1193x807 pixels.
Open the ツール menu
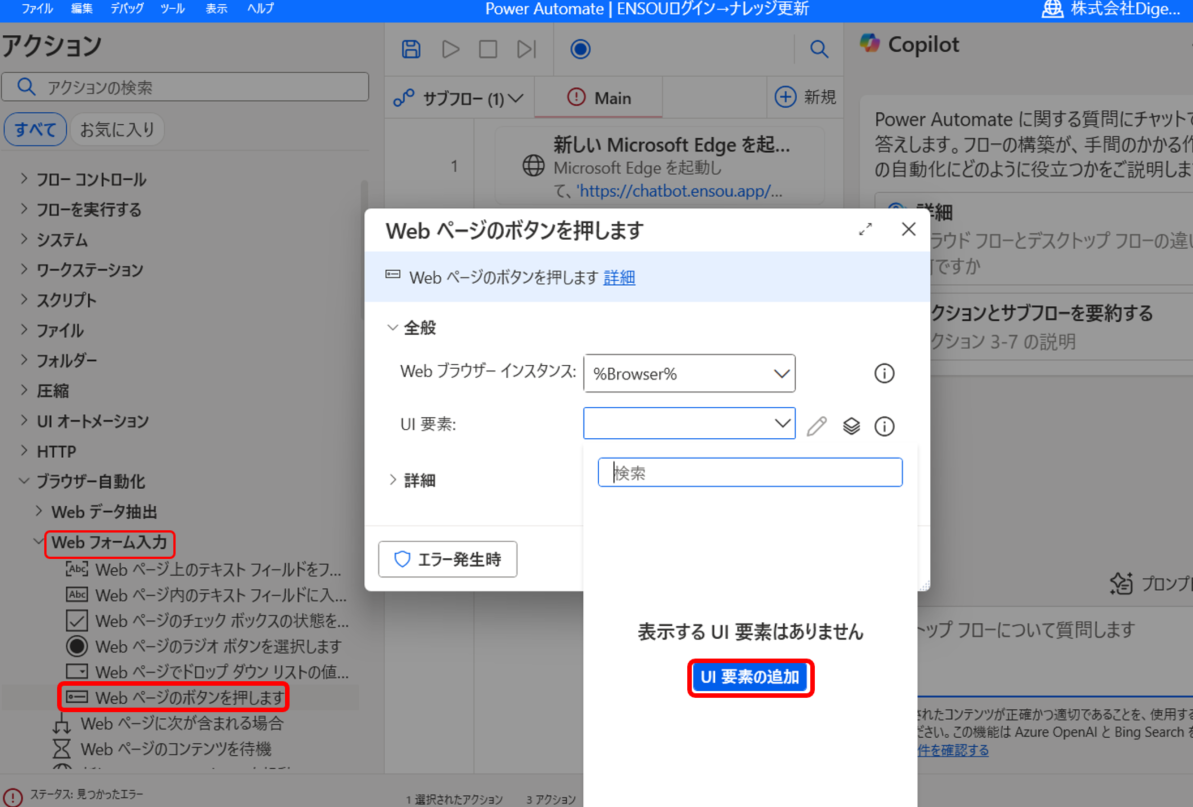pyautogui.click(x=172, y=8)
